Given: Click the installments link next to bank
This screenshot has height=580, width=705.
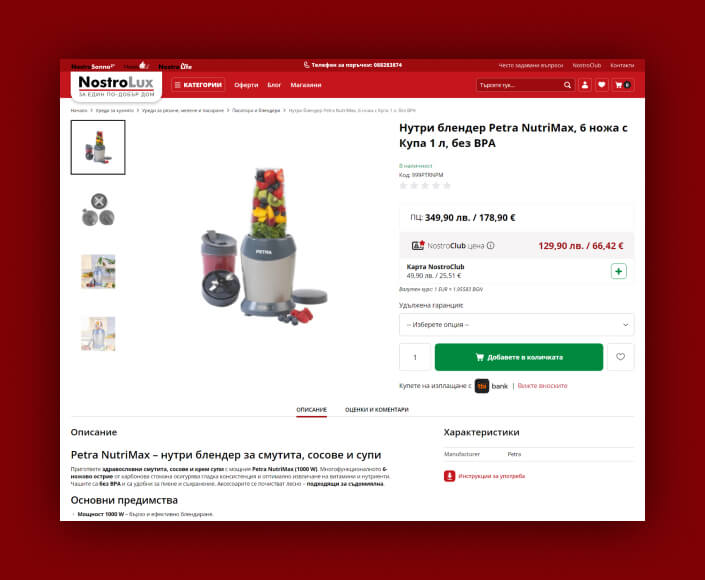Looking at the screenshot, I should coord(542,386).
